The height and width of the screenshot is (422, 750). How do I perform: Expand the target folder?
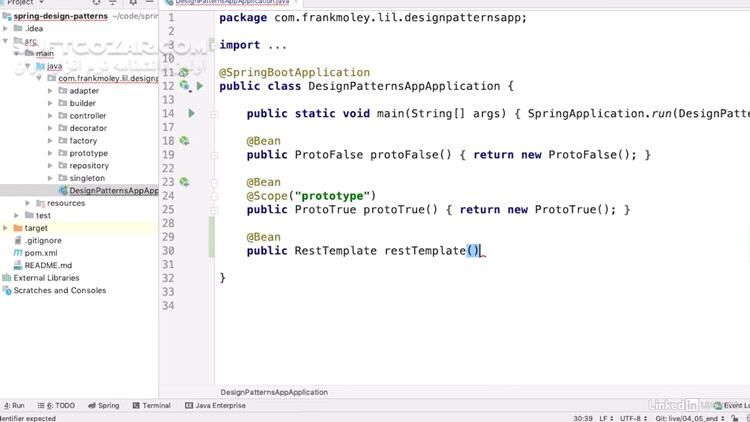(5, 228)
